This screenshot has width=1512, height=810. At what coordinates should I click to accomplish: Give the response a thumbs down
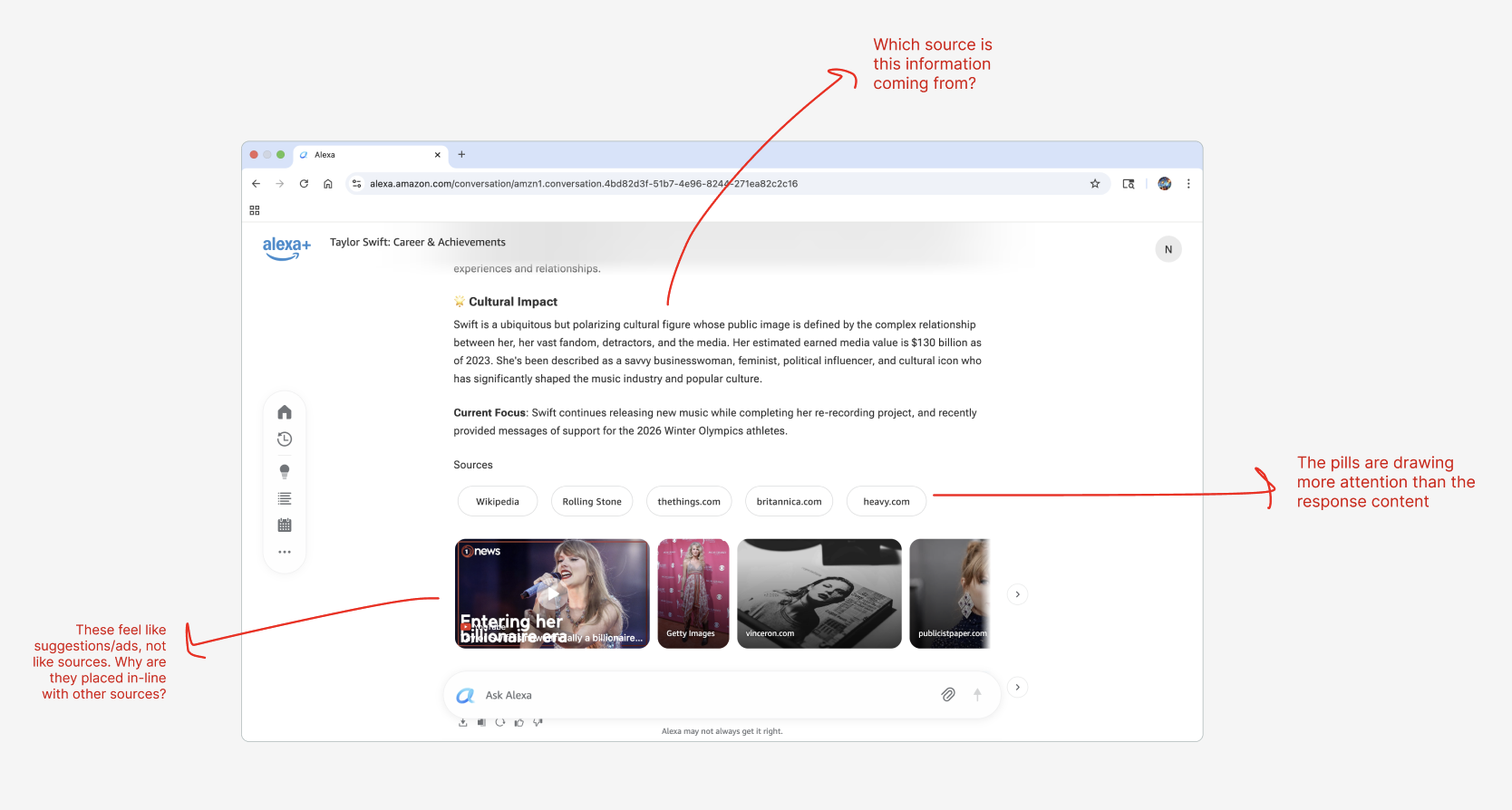click(538, 722)
